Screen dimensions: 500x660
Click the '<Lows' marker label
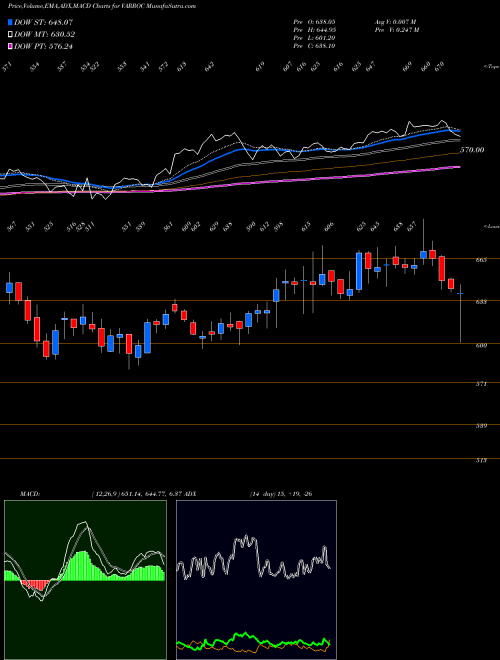(492, 226)
